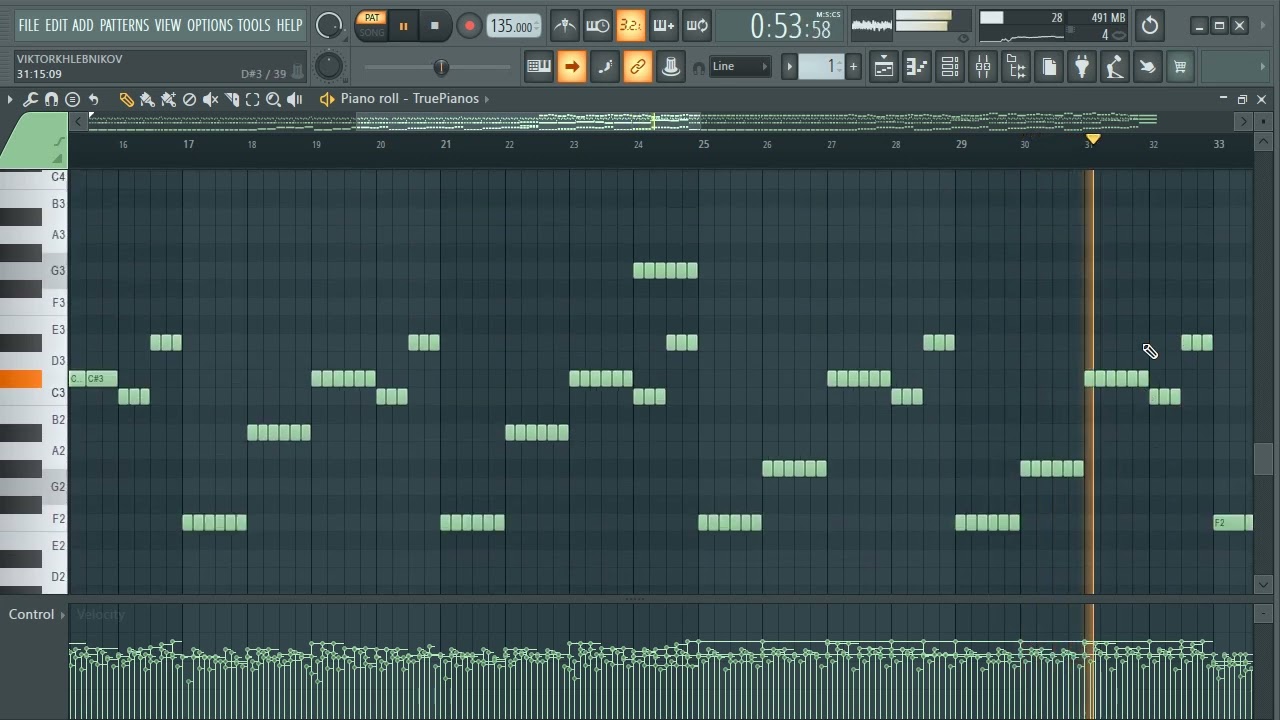Click the master volume knob

(x=328, y=26)
